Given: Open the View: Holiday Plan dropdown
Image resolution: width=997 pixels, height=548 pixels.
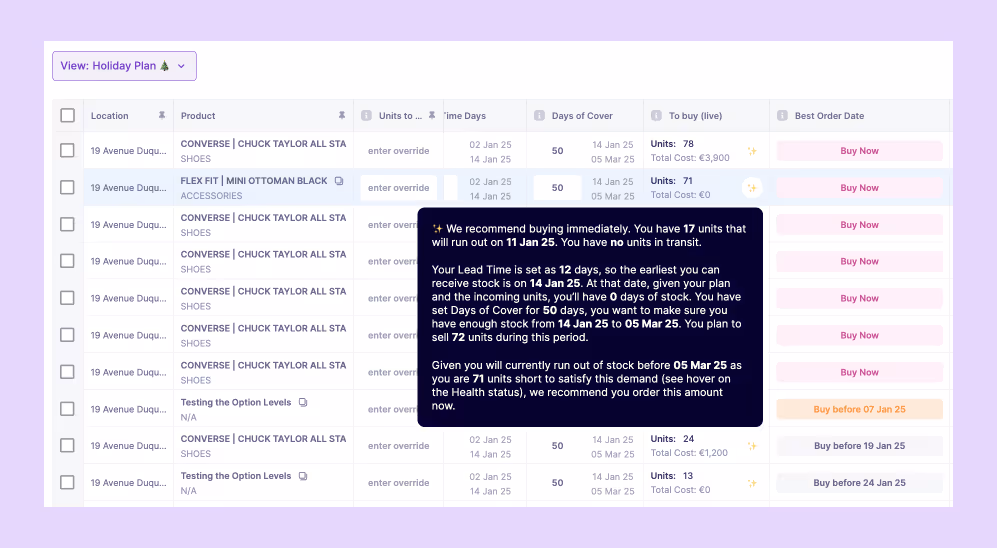Looking at the screenshot, I should (x=124, y=66).
